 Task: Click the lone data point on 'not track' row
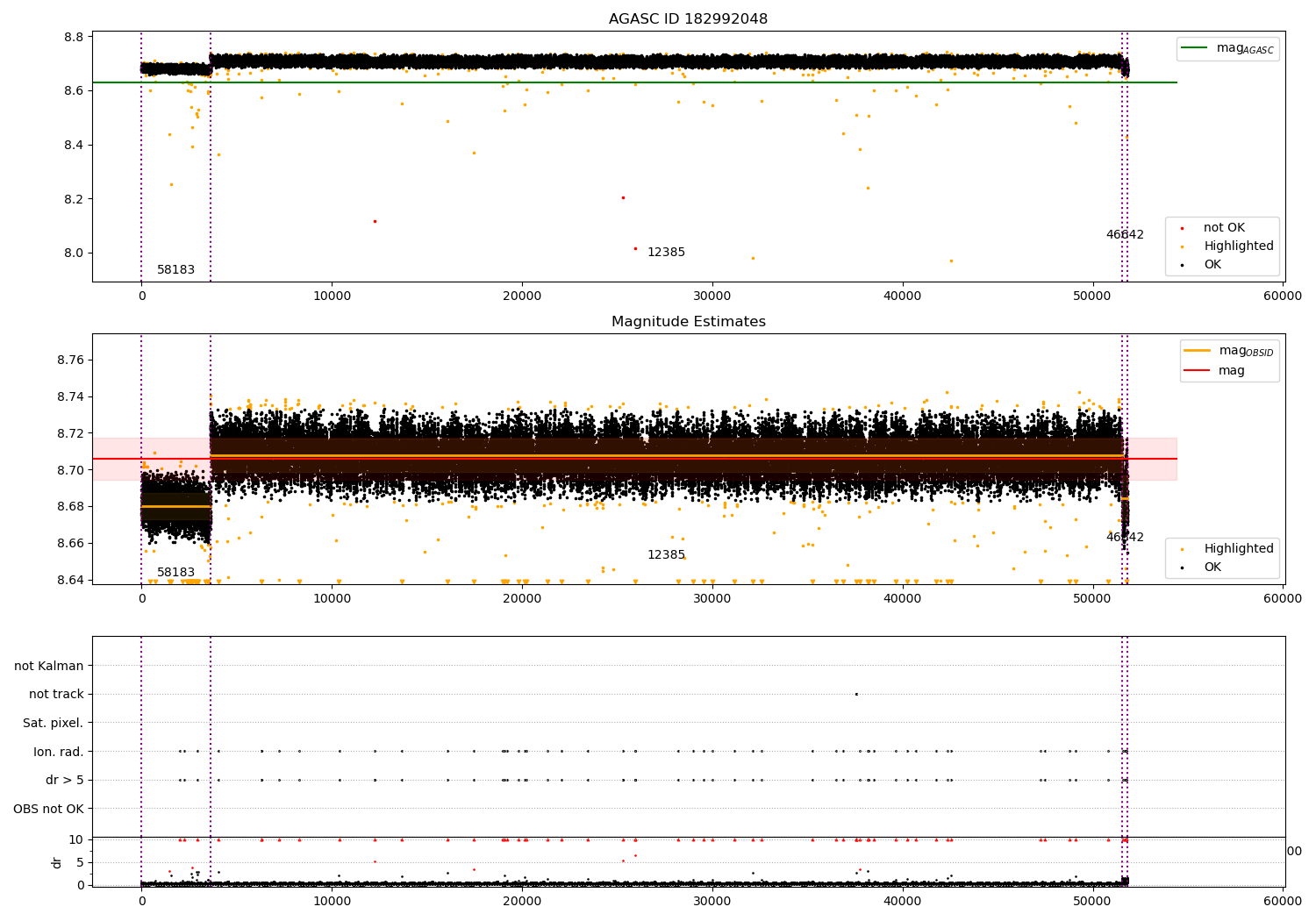coord(856,694)
